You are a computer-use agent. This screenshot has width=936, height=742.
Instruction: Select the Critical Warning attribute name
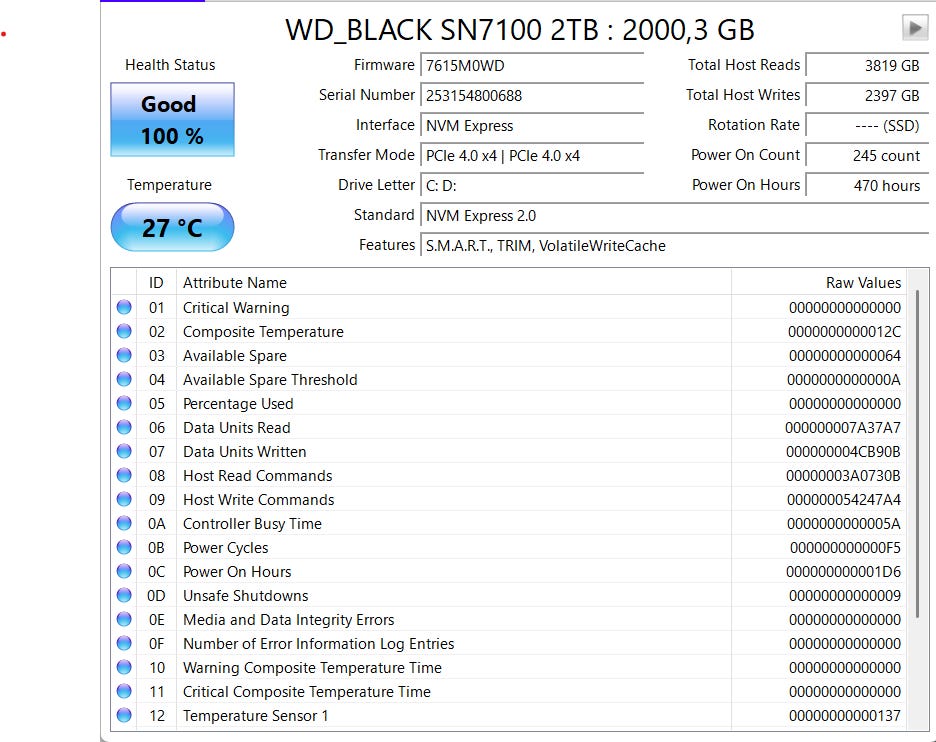236,307
